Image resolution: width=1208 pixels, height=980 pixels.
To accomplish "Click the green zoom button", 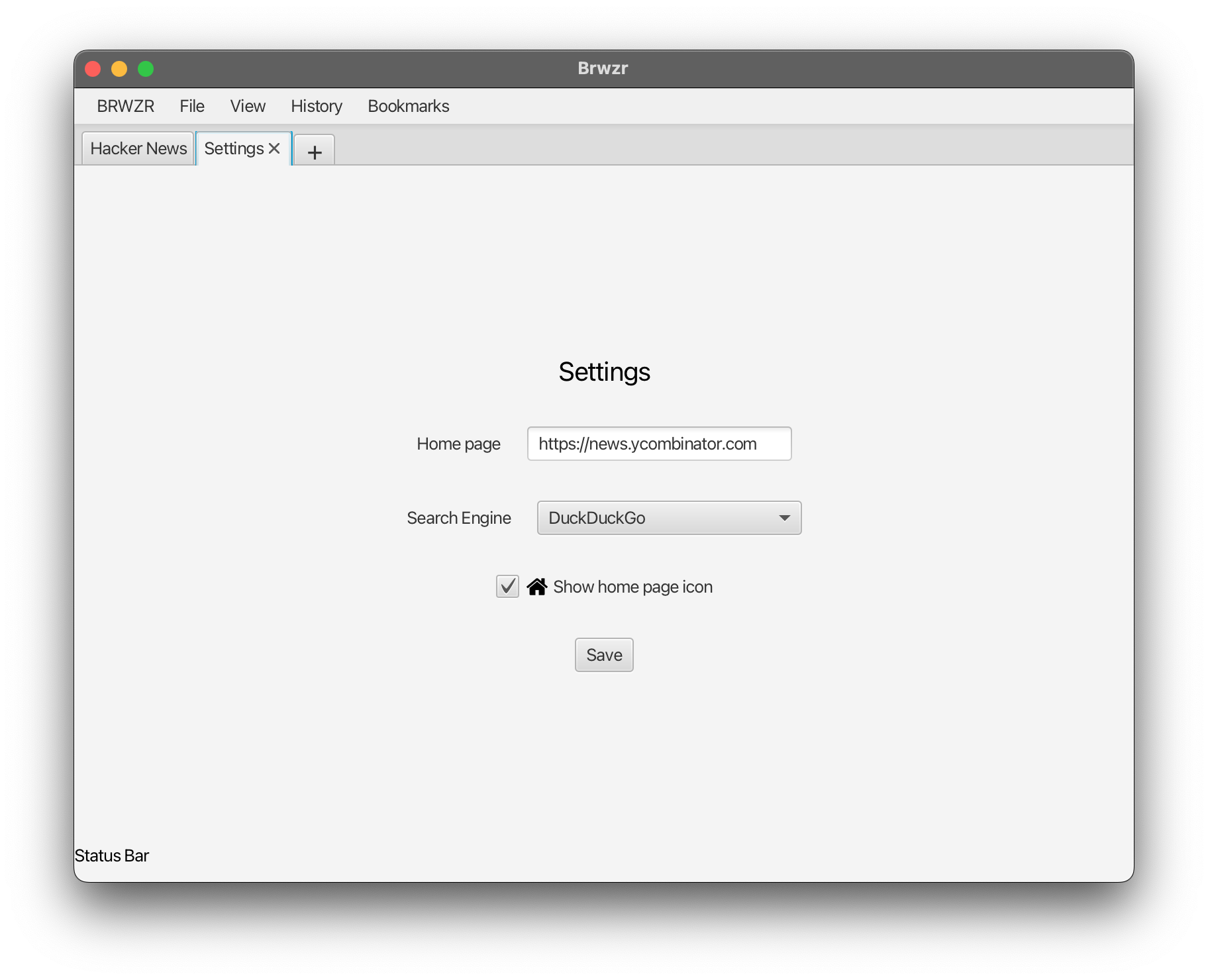I will tap(146, 68).
